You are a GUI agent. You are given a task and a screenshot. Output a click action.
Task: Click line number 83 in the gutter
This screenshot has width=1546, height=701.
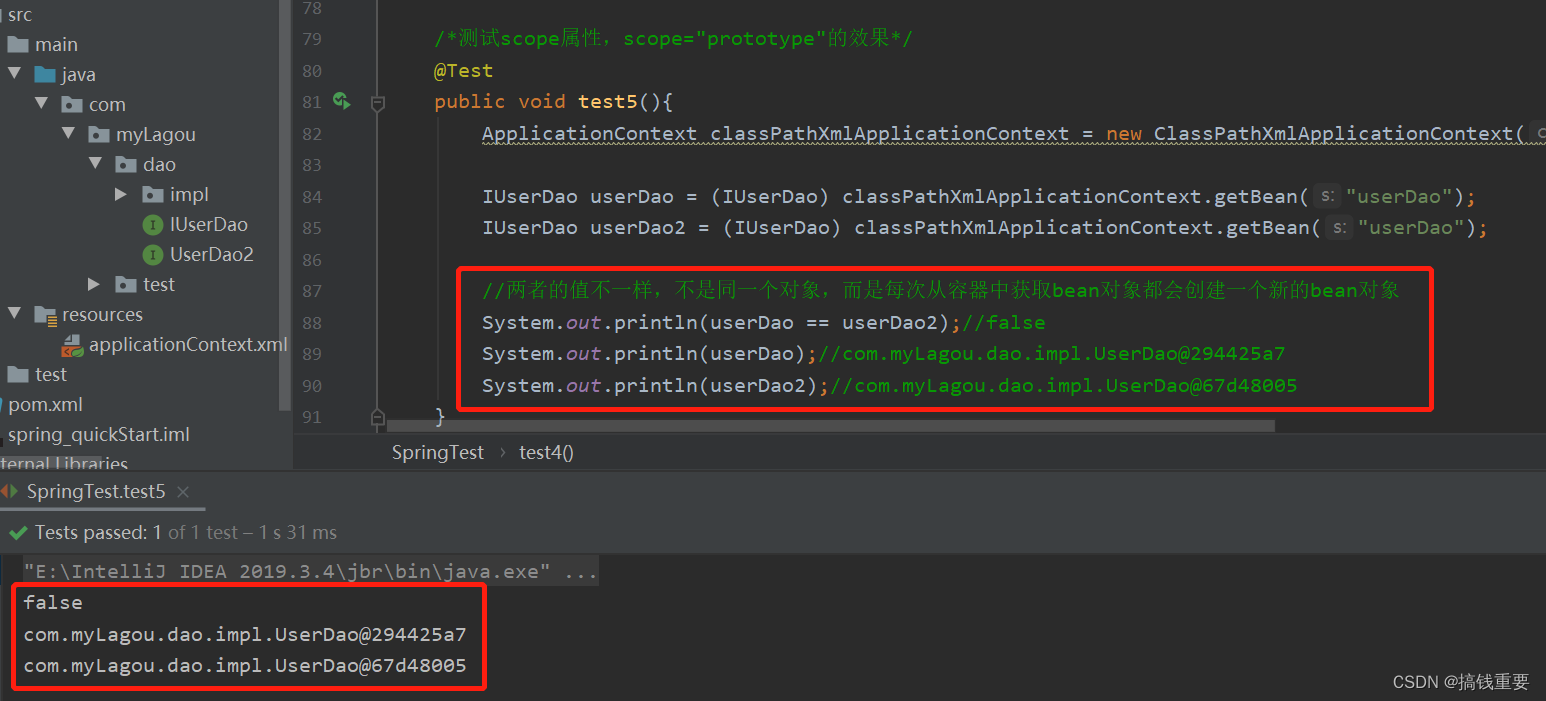click(312, 165)
